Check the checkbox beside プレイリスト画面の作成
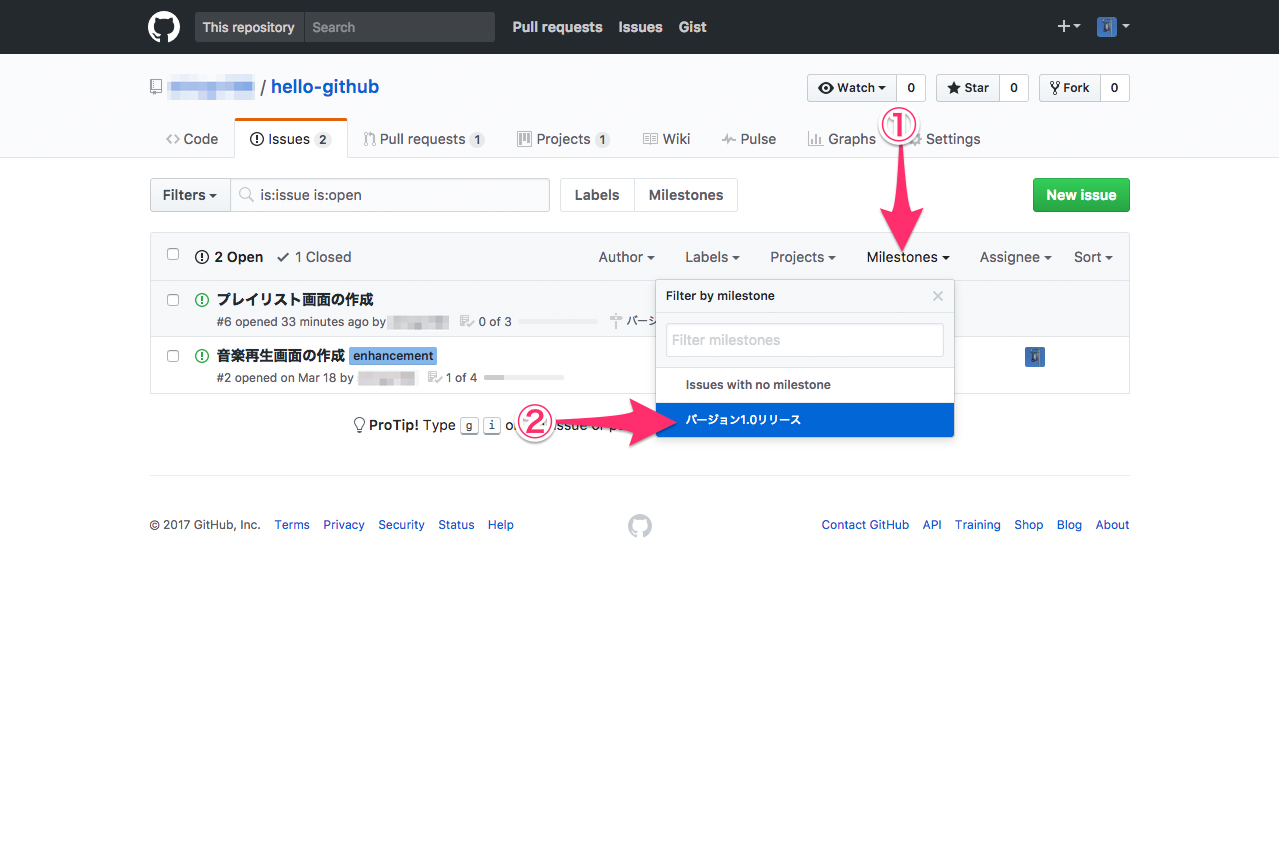 [172, 299]
